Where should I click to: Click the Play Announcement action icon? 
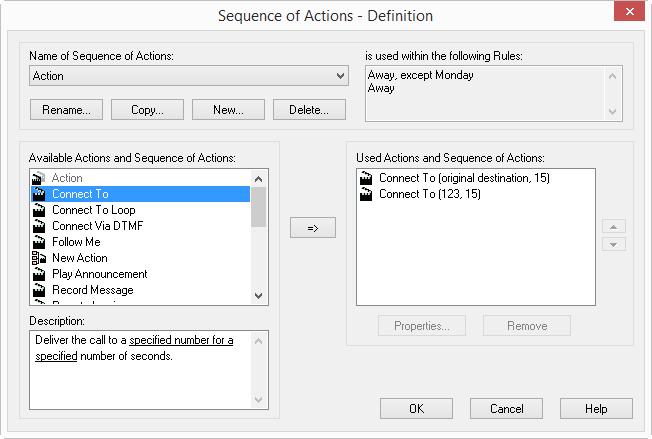tap(39, 274)
